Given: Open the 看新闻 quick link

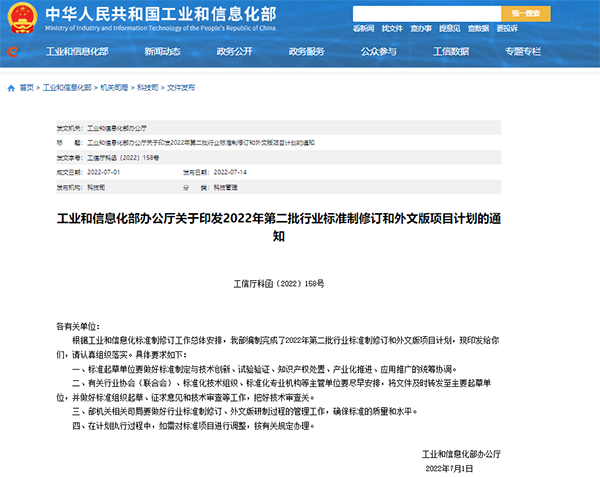Looking at the screenshot, I should point(363,29).
